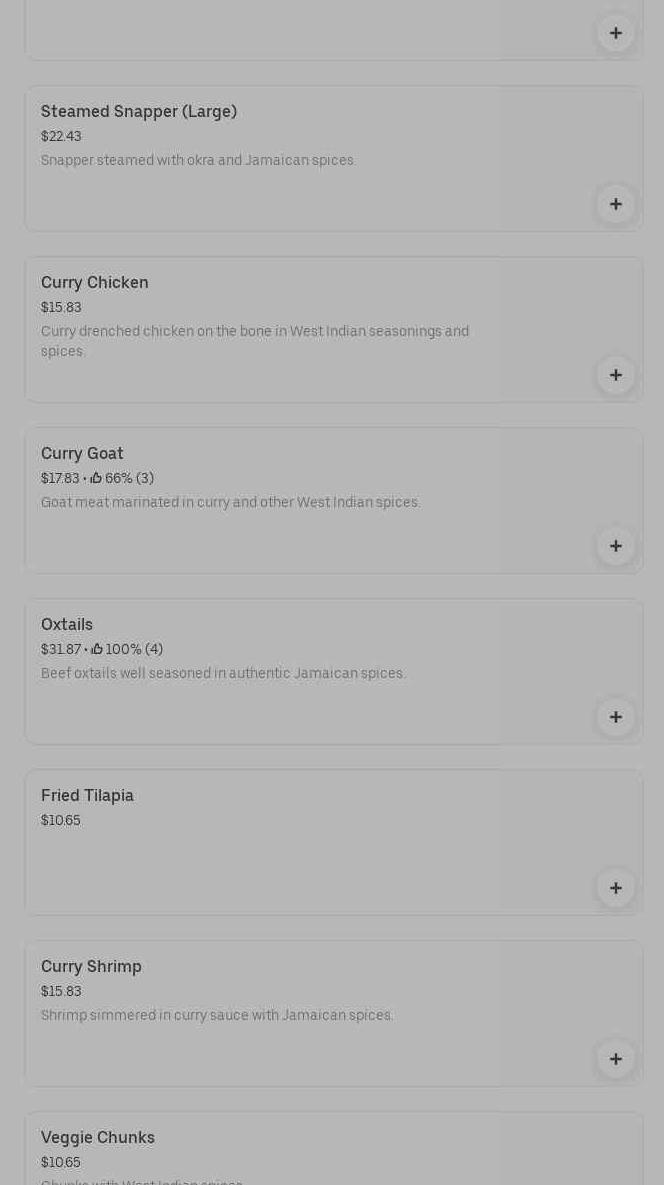Choose the Curry Shrimp item title

tap(91, 967)
